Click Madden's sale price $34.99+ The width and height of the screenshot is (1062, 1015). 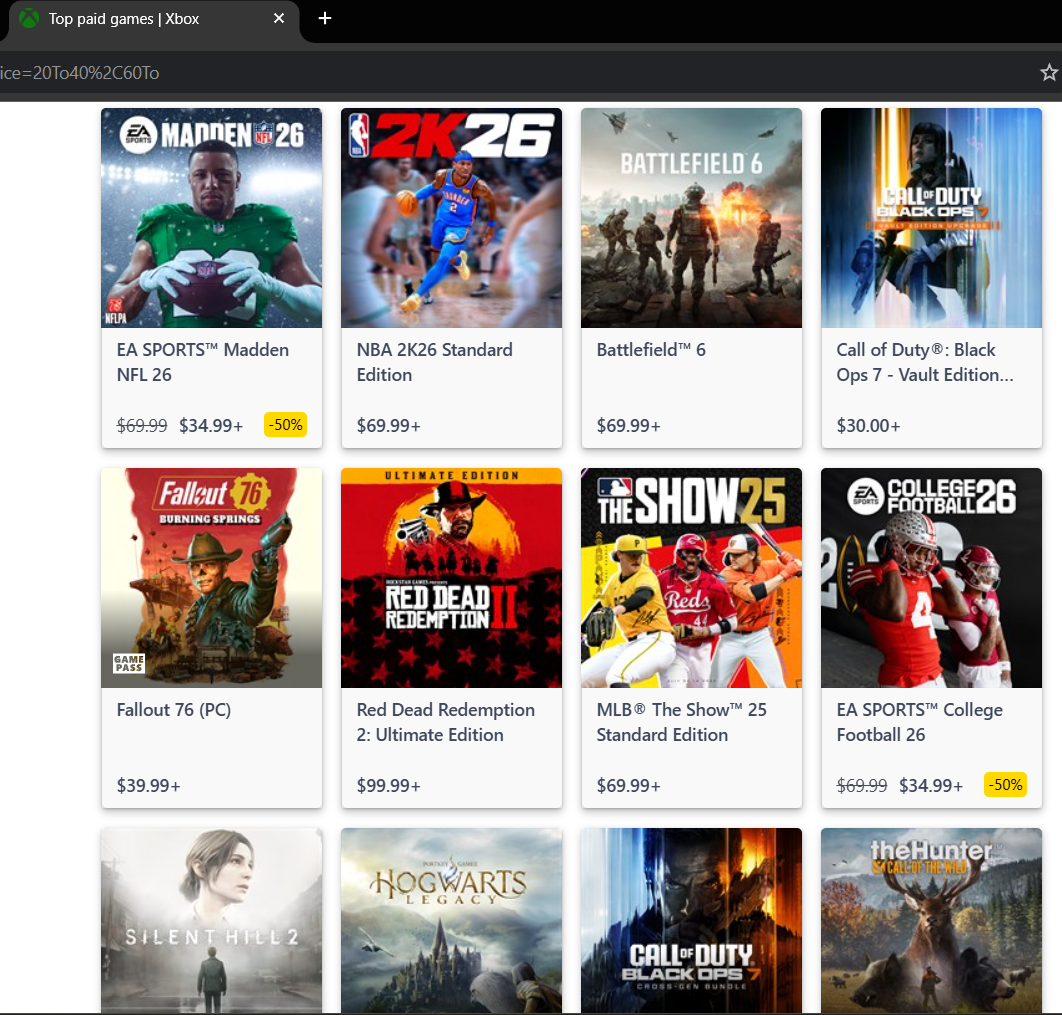pos(211,426)
